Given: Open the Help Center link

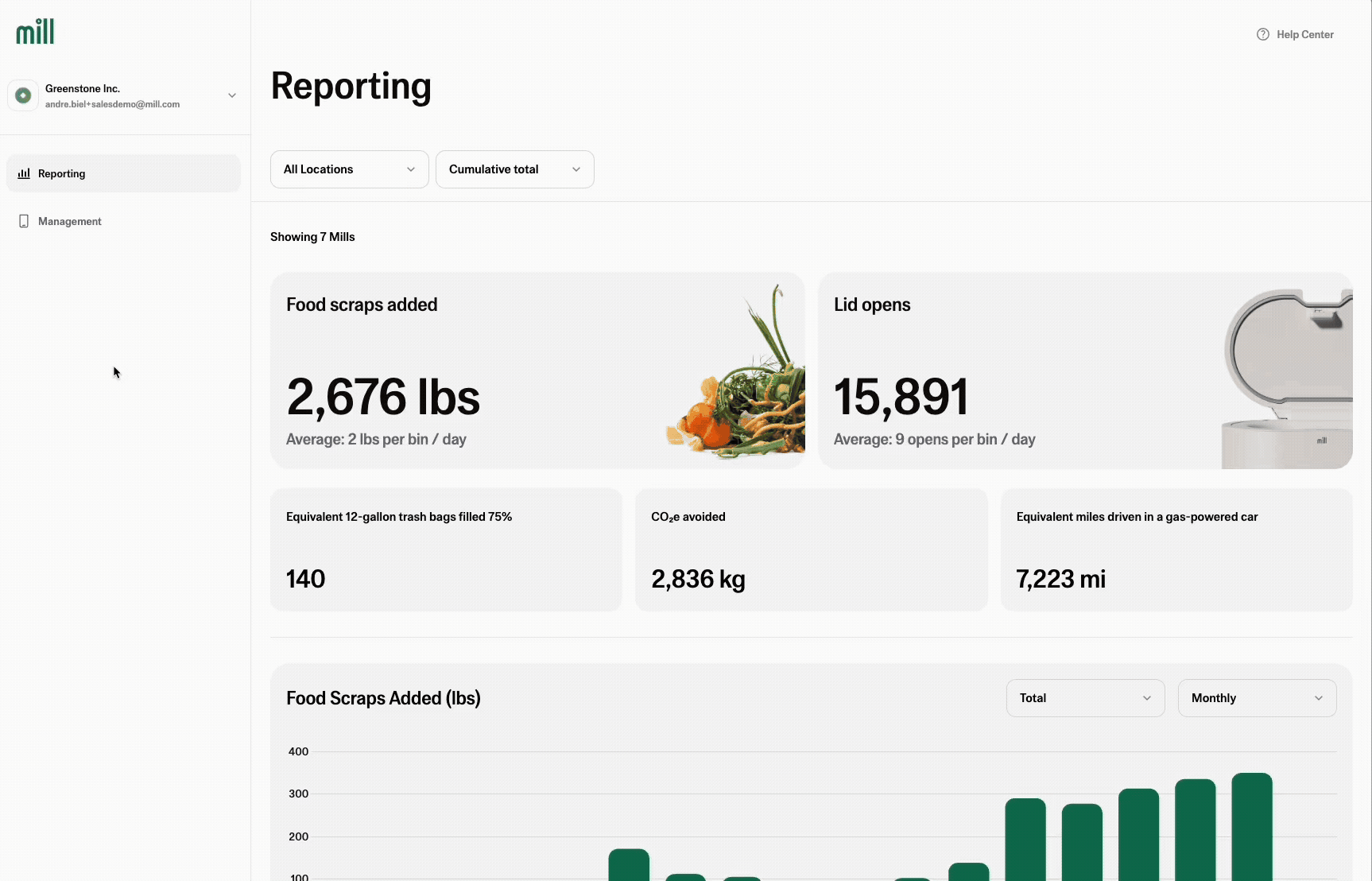Looking at the screenshot, I should pyautogui.click(x=1304, y=34).
